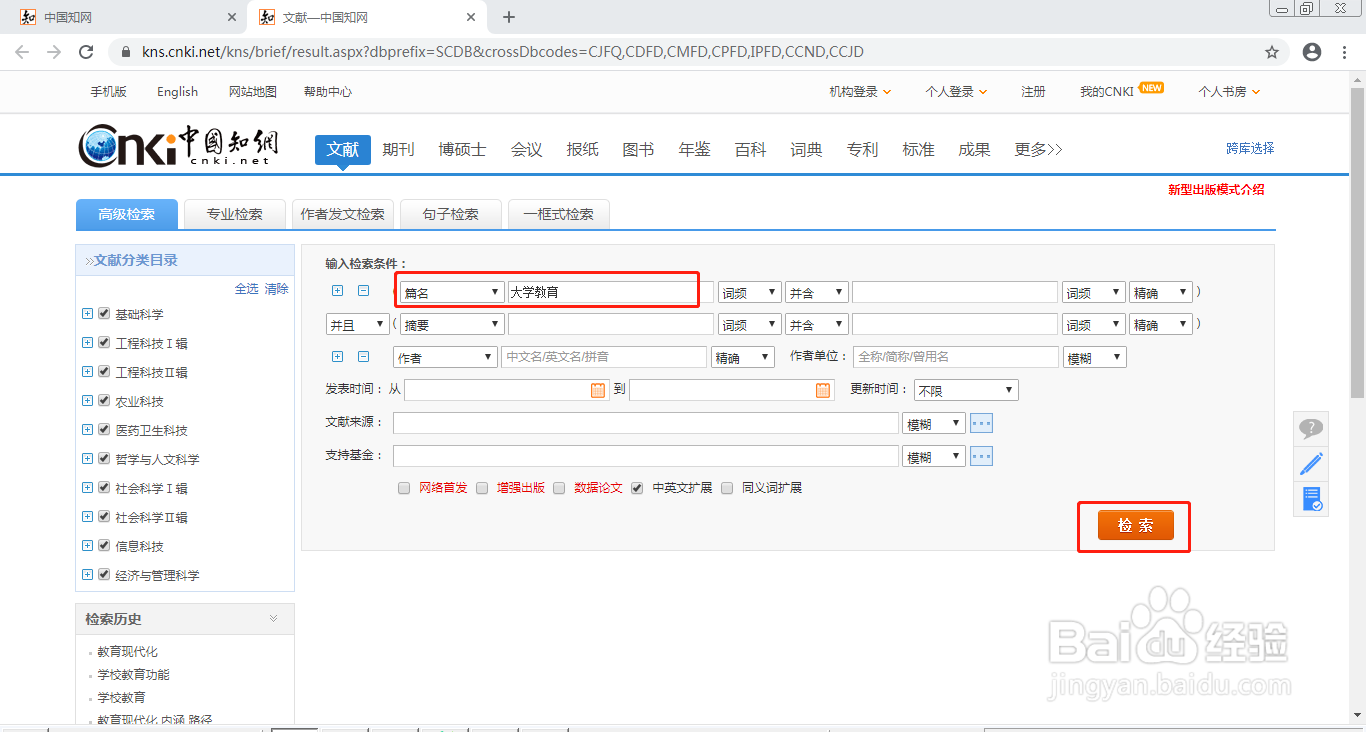Open the calendar picker for publication end date
Viewport: 1366px width, 732px height.
click(x=822, y=389)
